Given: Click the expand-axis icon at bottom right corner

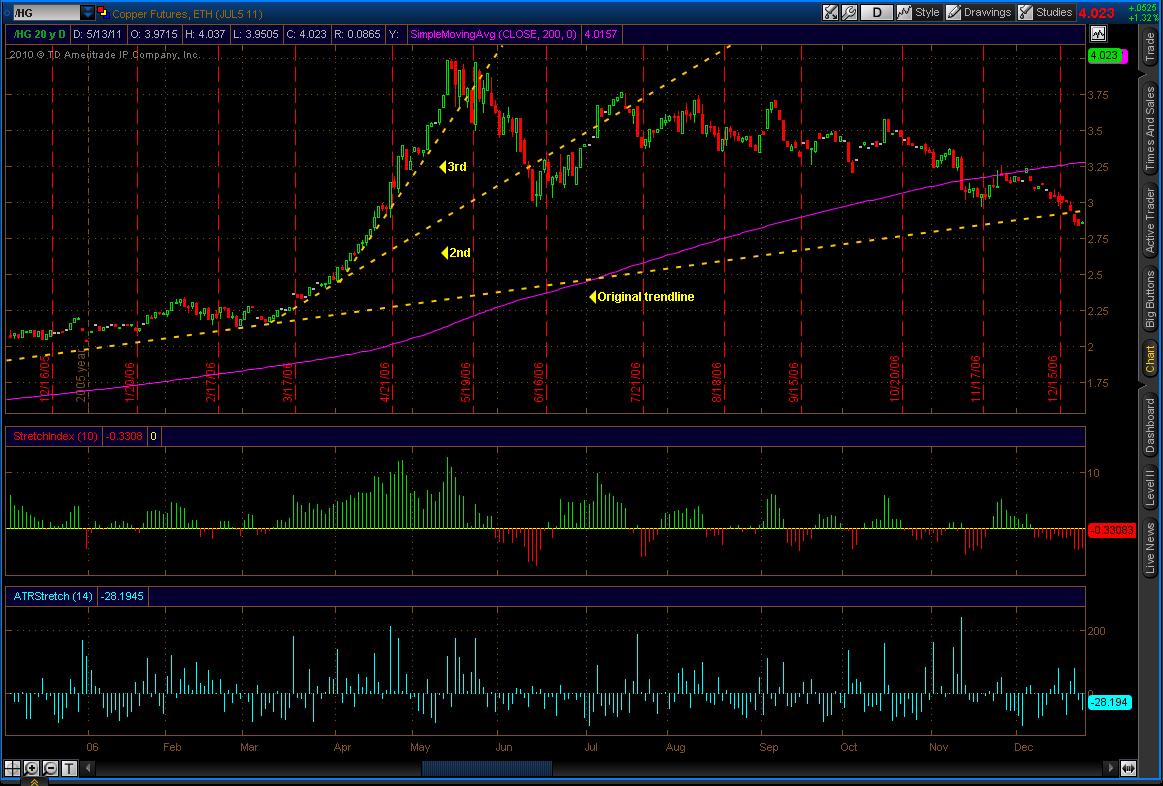Looking at the screenshot, I should [1129, 768].
